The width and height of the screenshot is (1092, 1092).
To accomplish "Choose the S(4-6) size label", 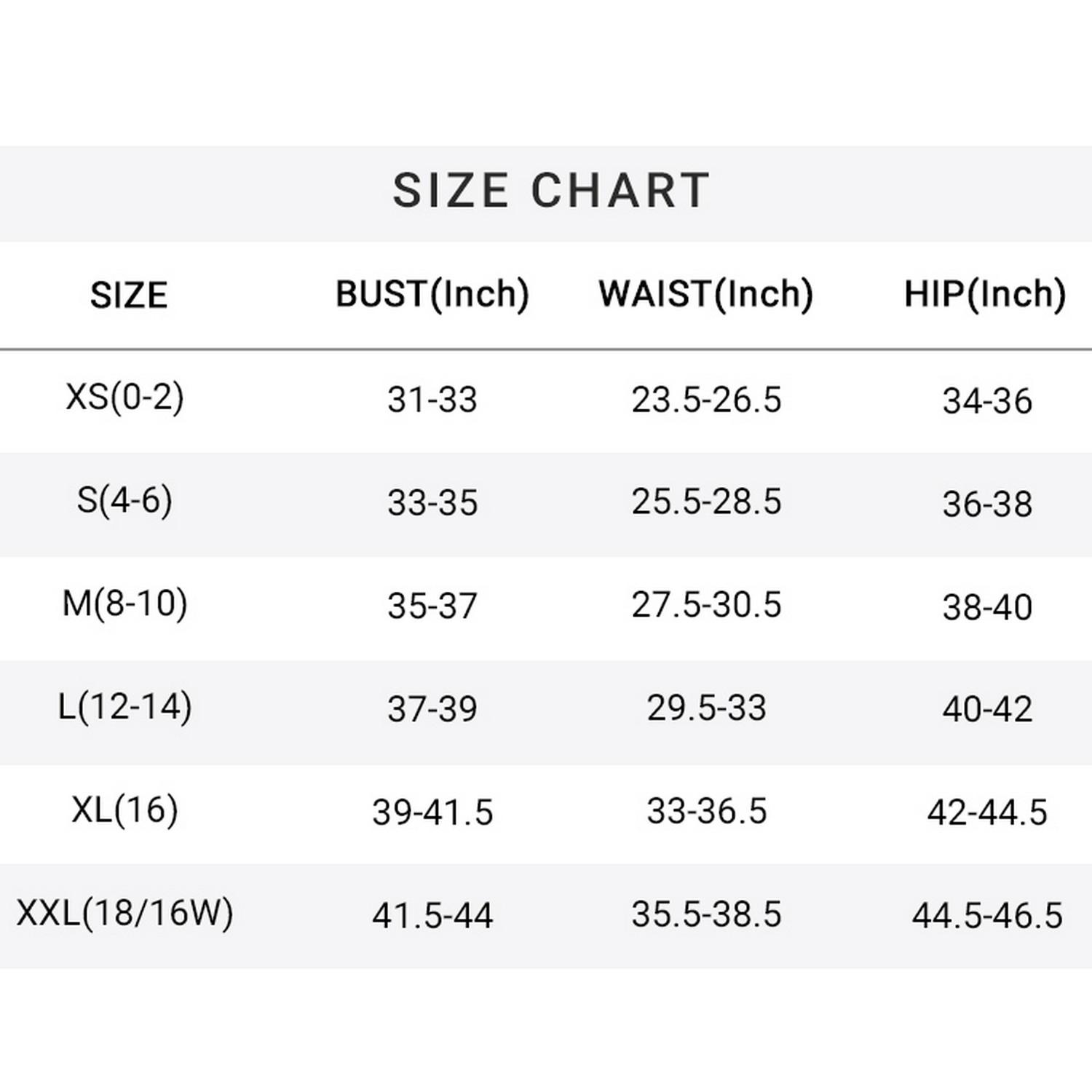I will [124, 501].
